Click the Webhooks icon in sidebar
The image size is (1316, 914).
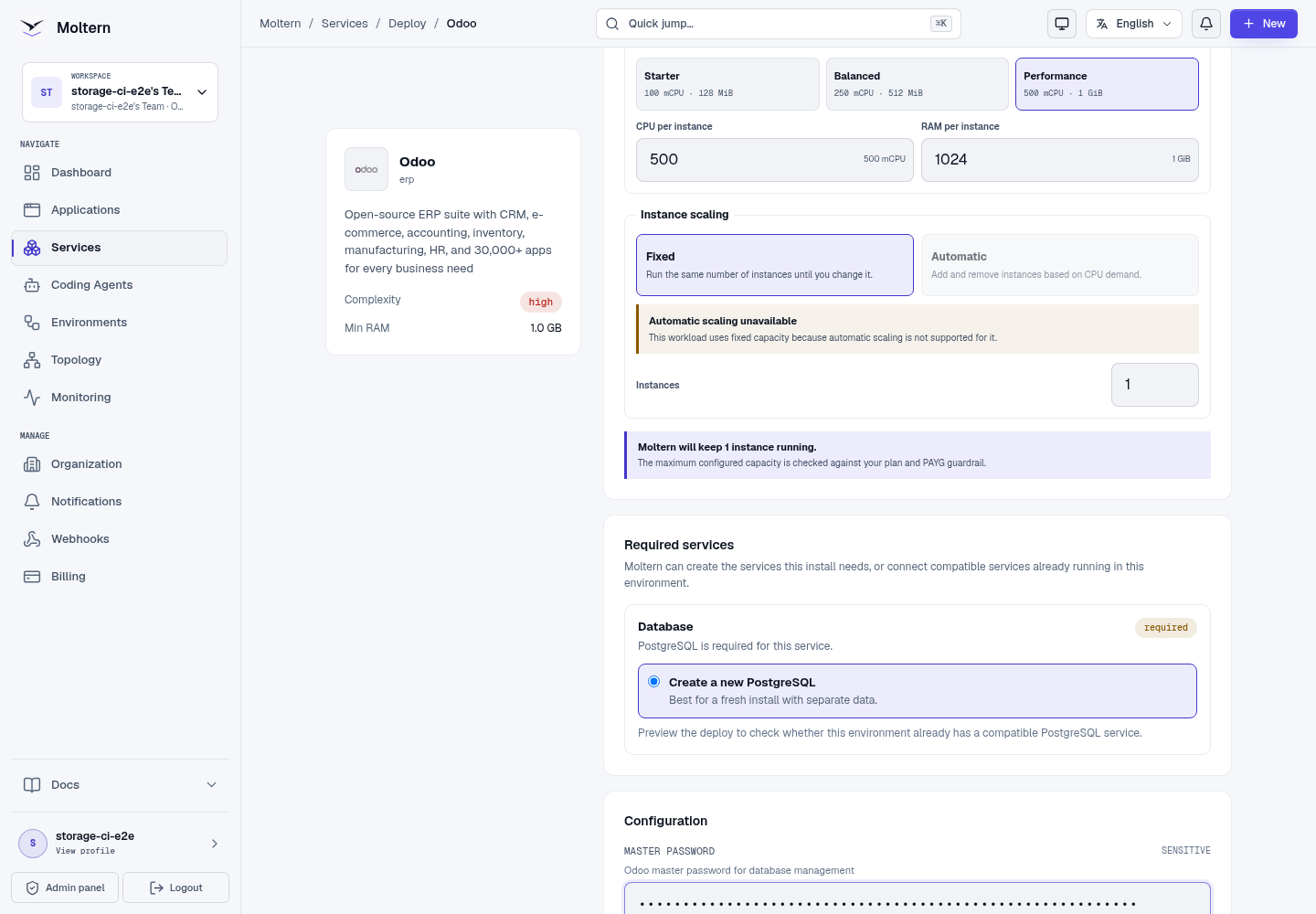click(32, 539)
